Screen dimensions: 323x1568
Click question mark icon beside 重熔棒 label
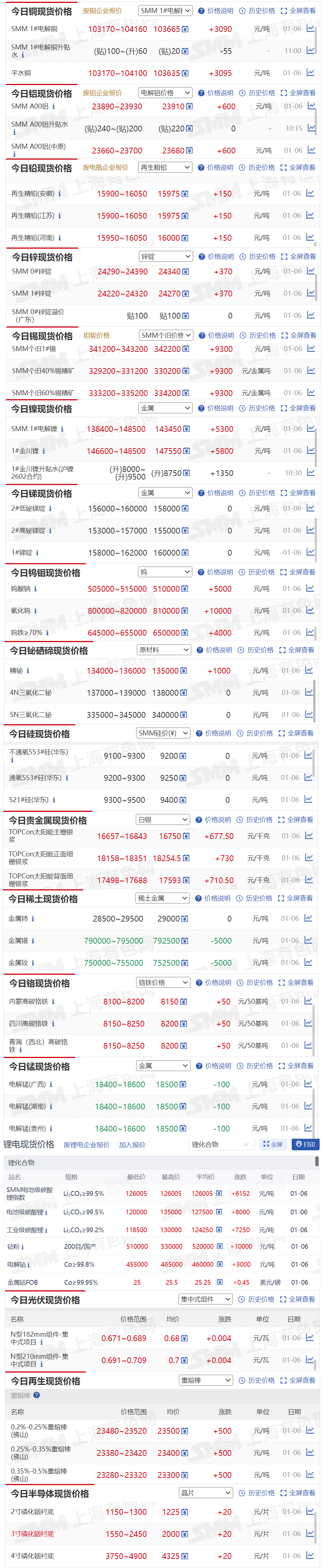coord(37,1395)
